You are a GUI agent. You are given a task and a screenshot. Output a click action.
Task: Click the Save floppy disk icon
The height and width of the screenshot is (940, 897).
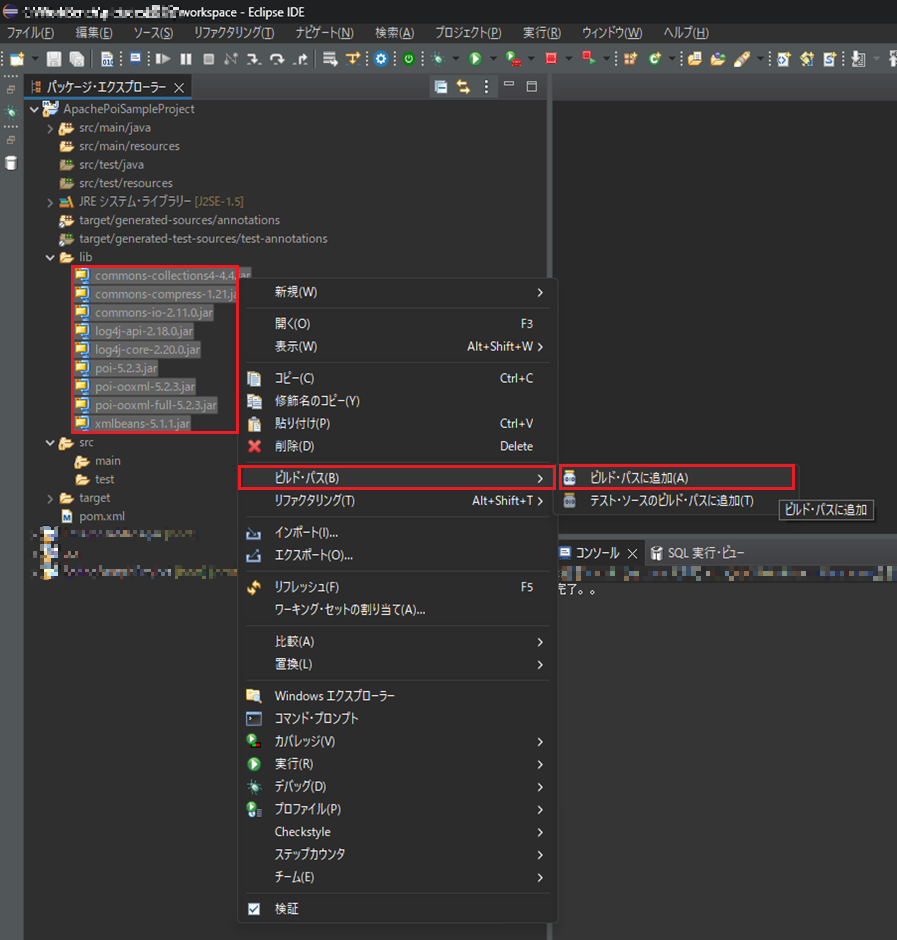pos(54,59)
